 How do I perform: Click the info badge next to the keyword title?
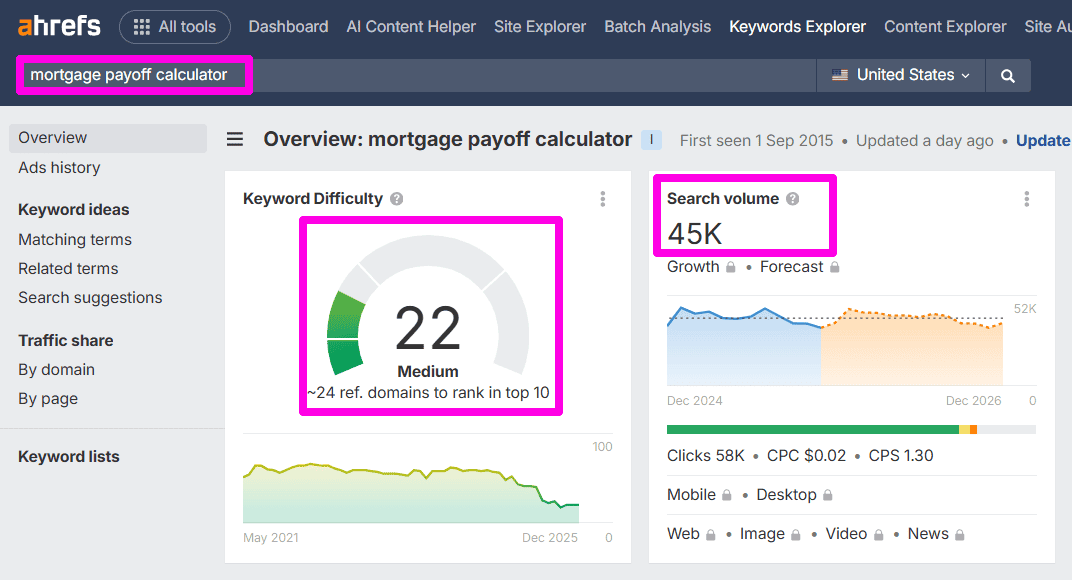(650, 140)
